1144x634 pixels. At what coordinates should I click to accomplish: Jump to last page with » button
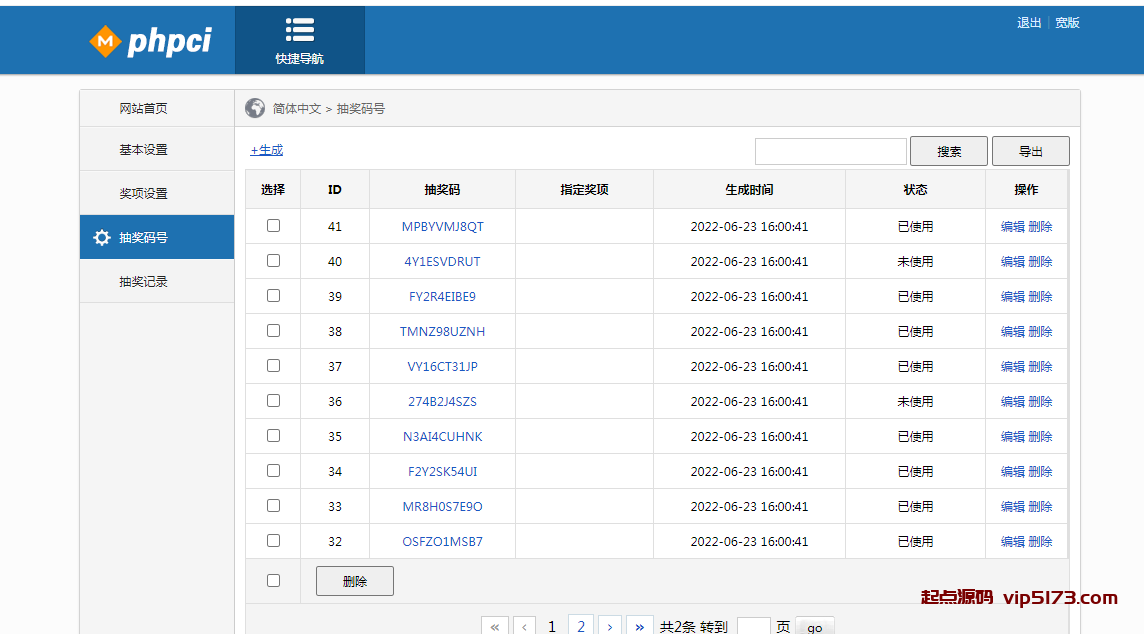point(640,626)
